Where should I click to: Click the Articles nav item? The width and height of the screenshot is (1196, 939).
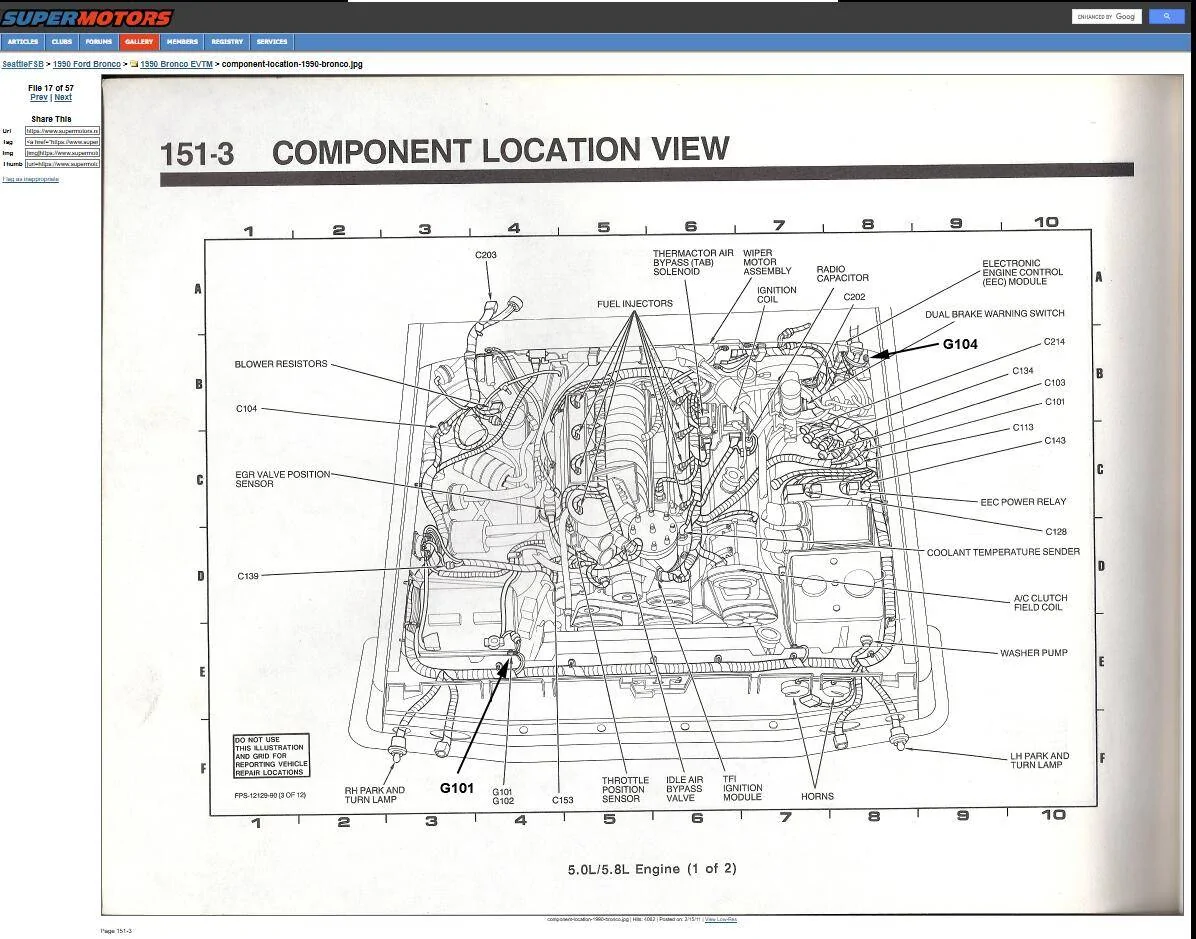coord(22,41)
